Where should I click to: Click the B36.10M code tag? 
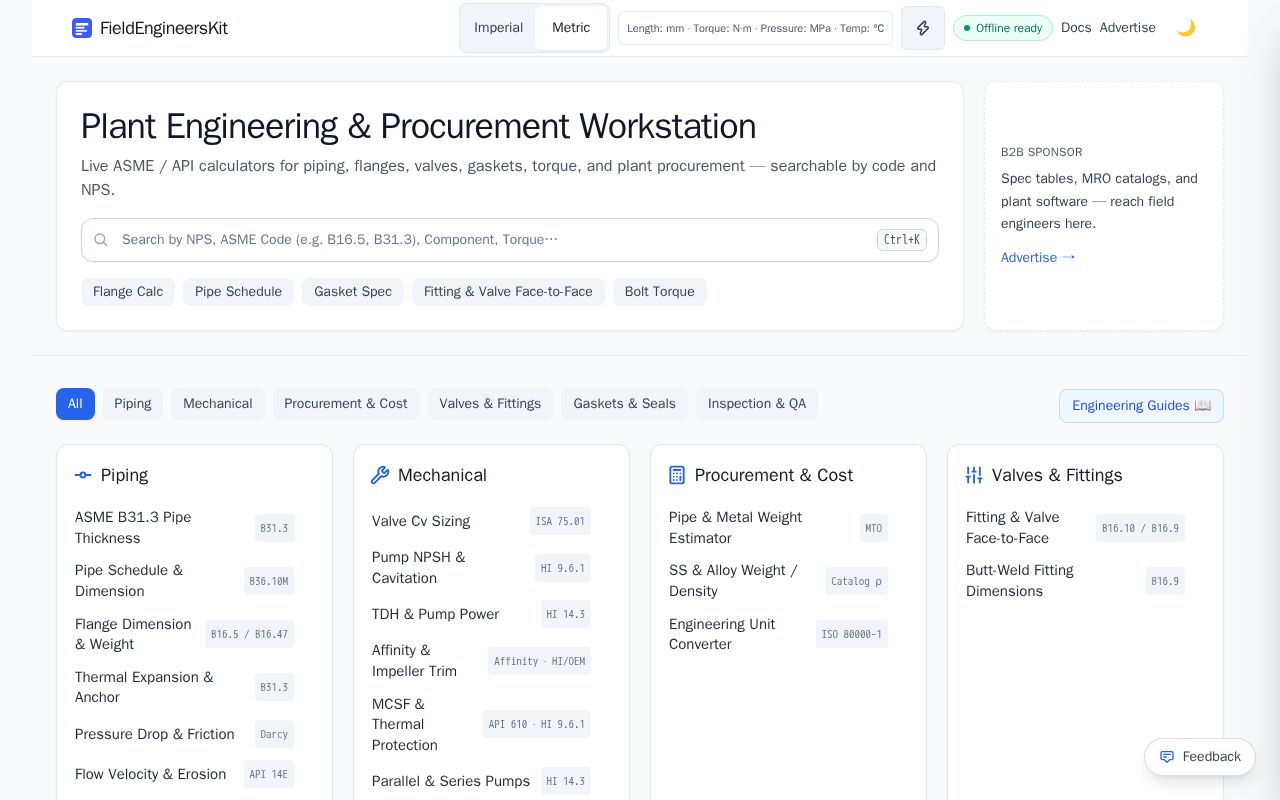269,581
